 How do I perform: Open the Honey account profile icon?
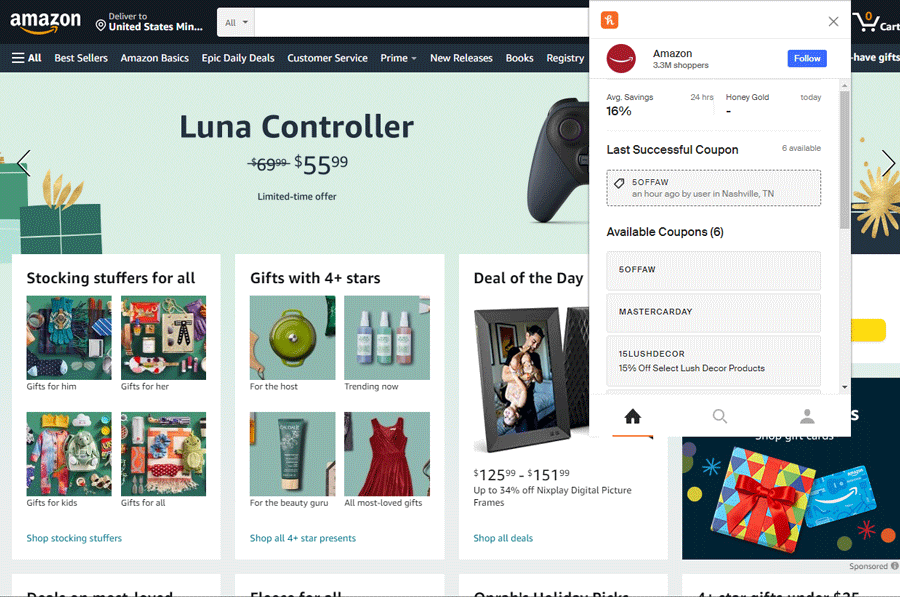(x=807, y=416)
